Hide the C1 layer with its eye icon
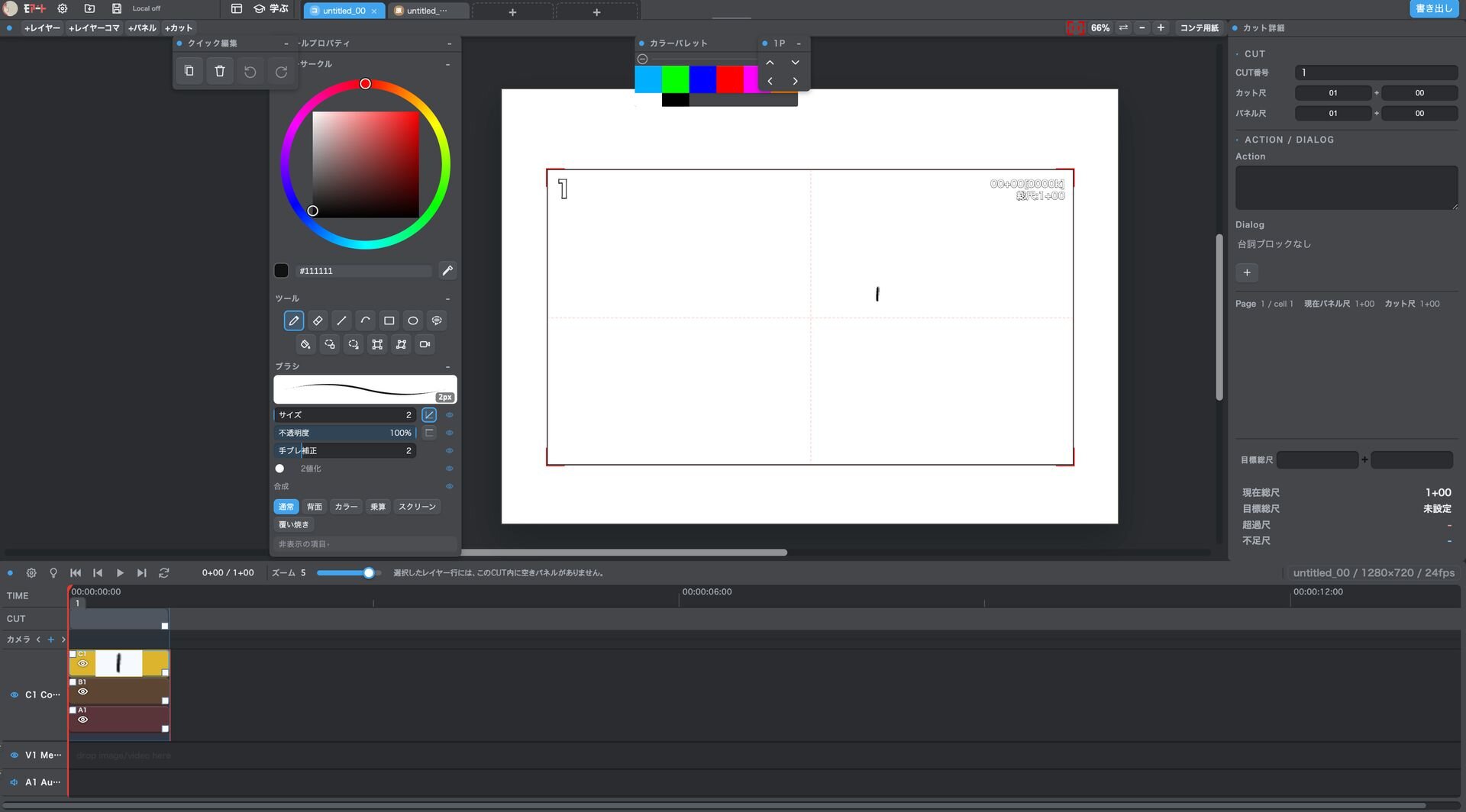Image resolution: width=1466 pixels, height=812 pixels. tap(82, 664)
